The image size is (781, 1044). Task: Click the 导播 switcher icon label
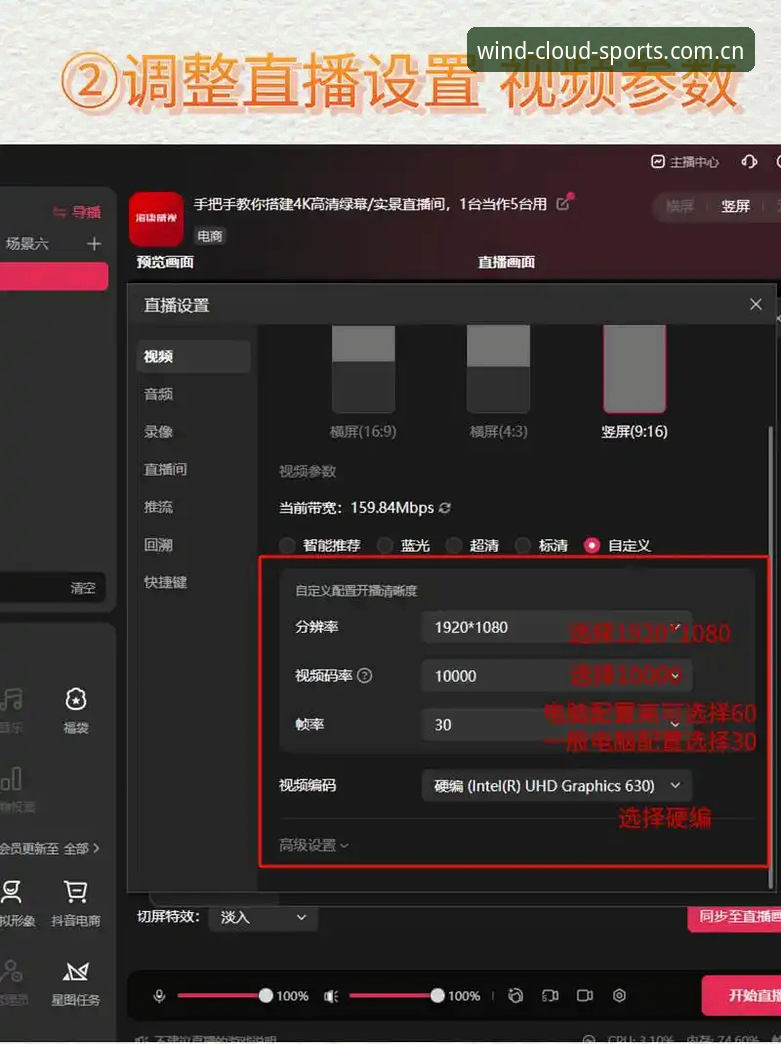point(77,212)
